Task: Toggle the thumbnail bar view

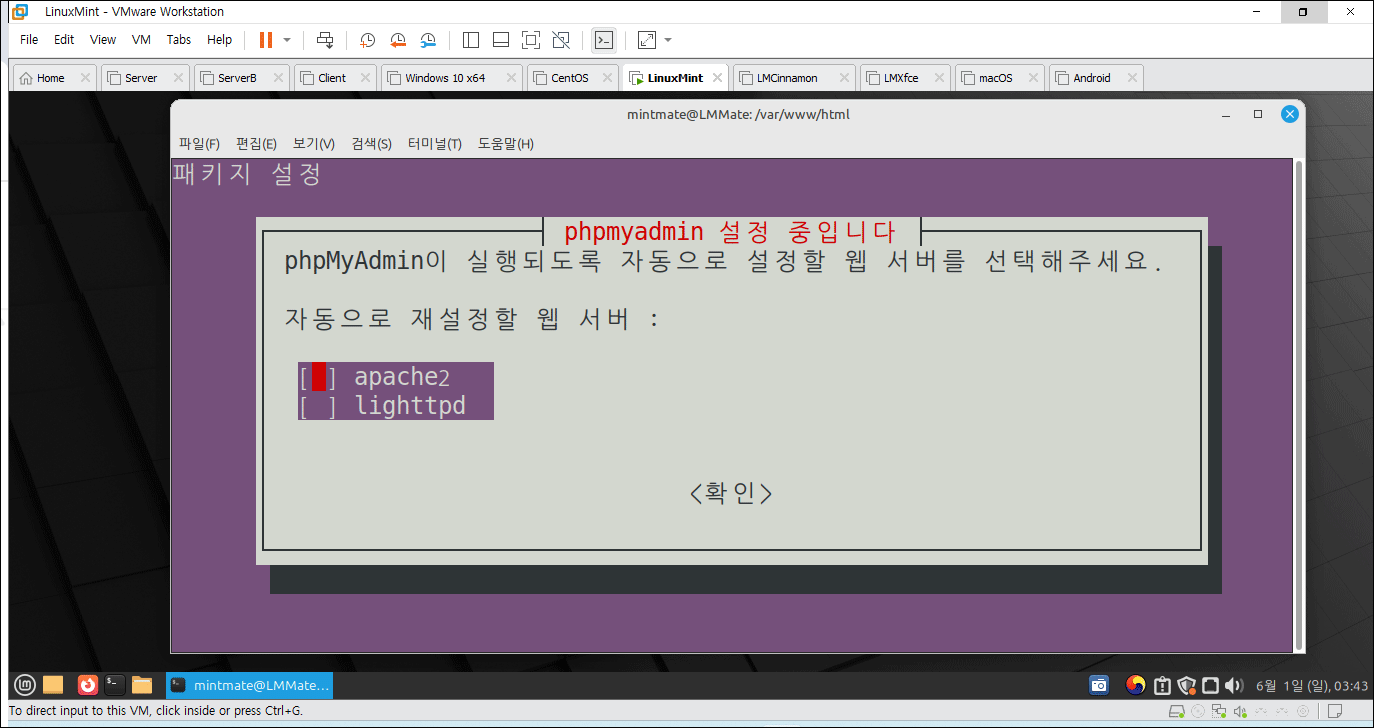Action: coord(501,40)
